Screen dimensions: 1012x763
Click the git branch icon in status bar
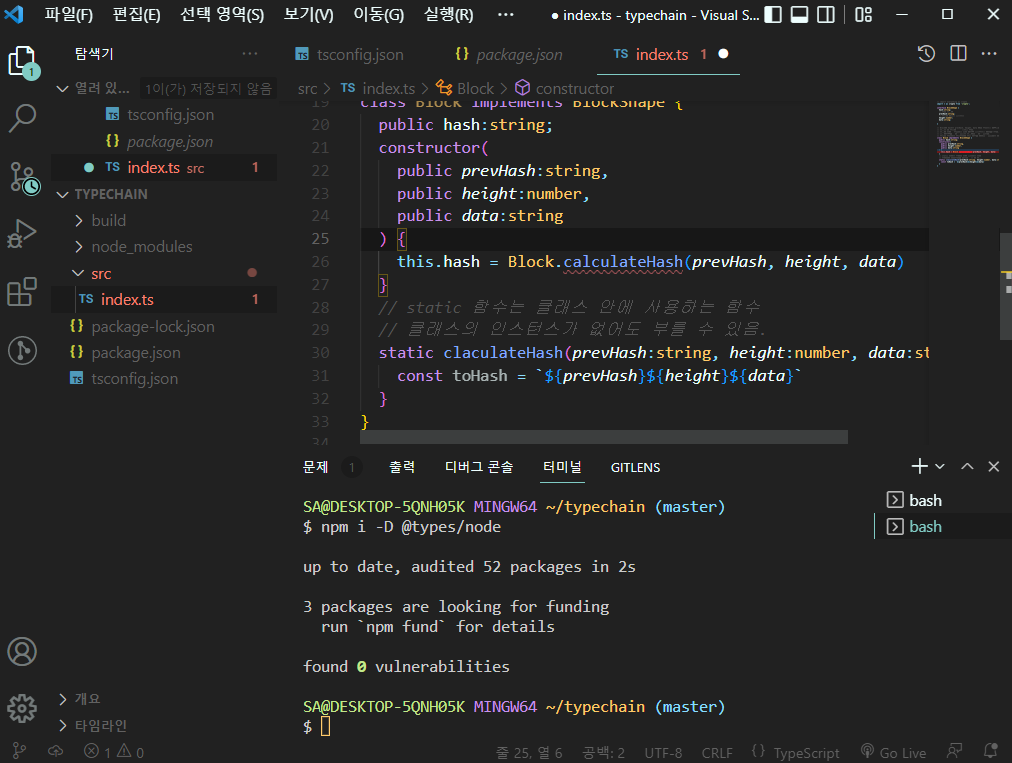point(19,751)
